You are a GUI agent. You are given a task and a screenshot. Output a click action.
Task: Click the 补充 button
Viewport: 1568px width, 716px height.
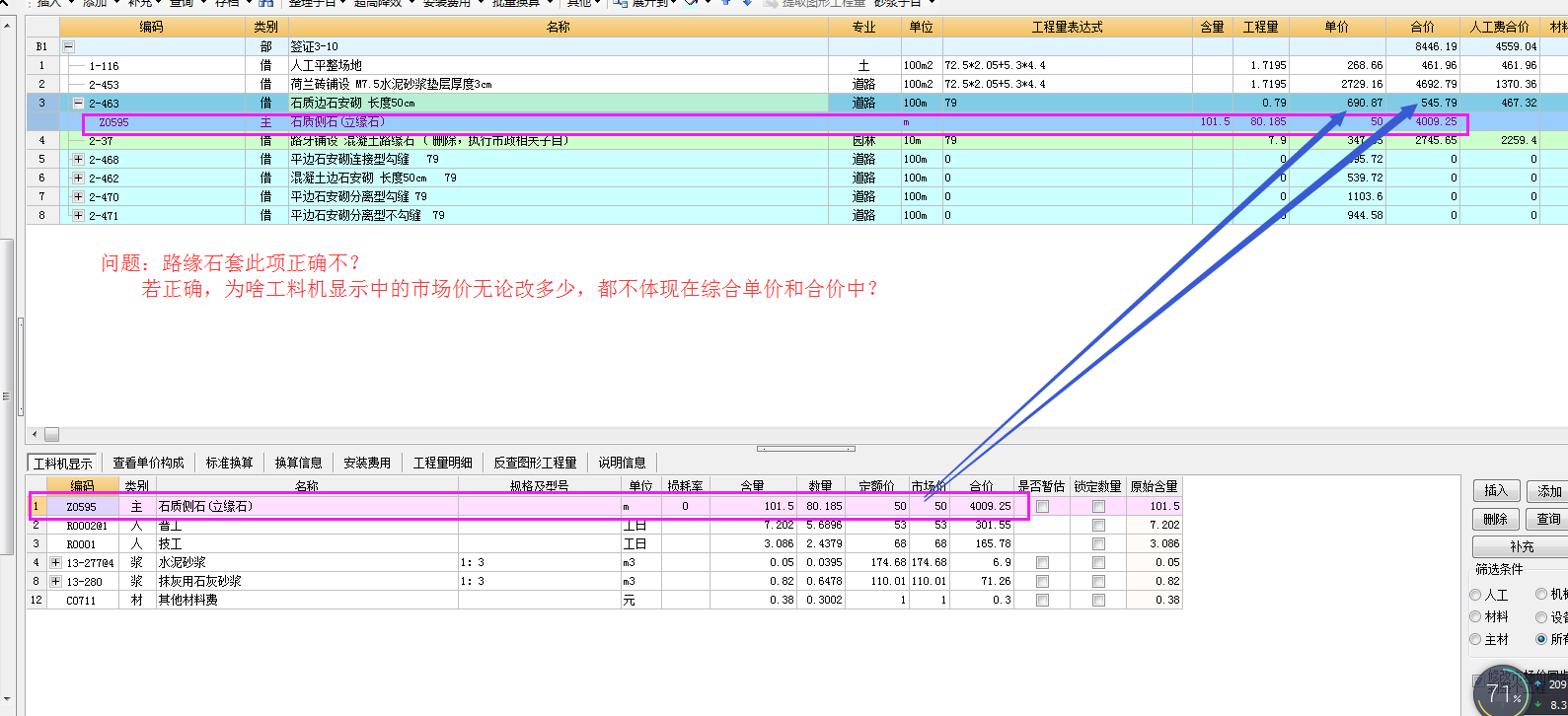pyautogui.click(x=1521, y=546)
